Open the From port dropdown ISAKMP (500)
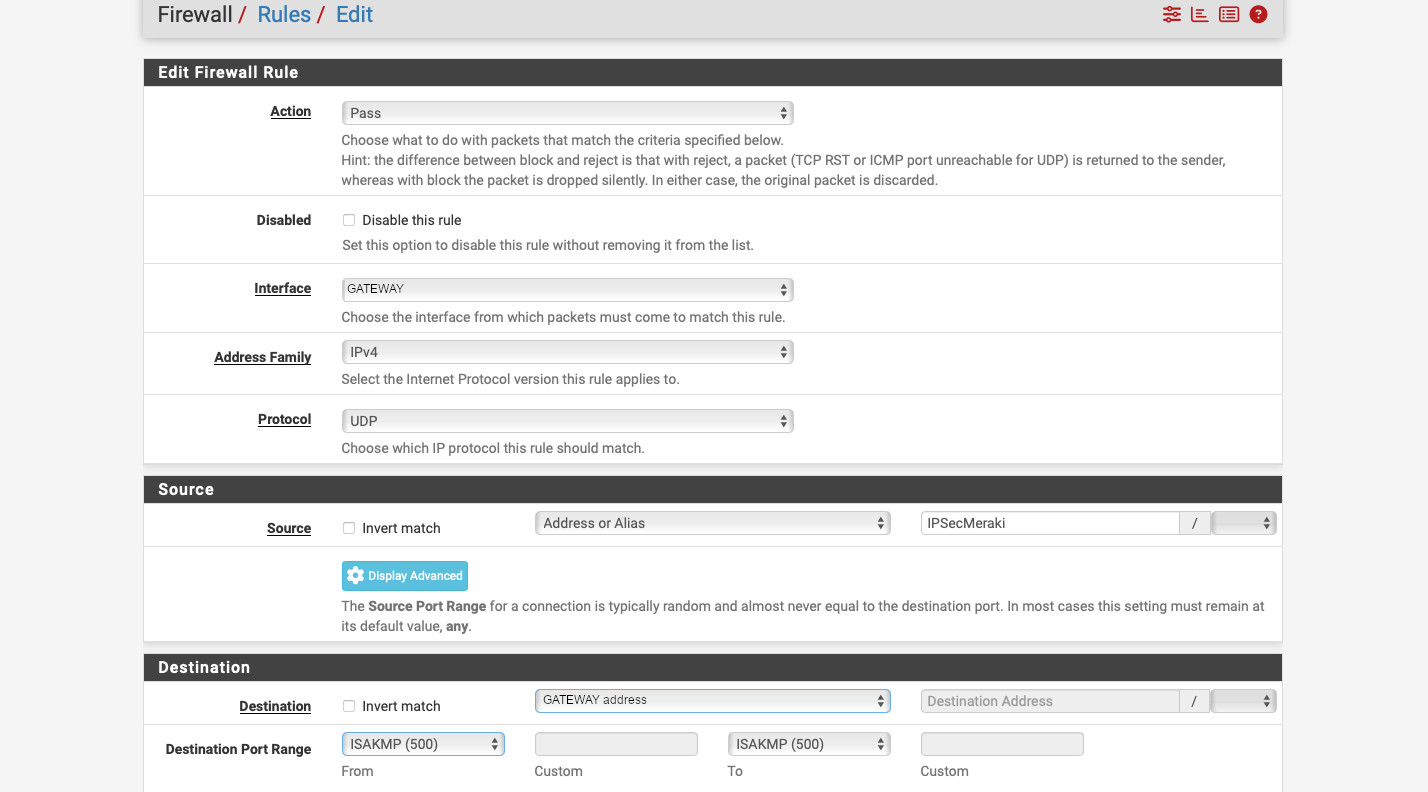The image size is (1428, 792). [x=423, y=744]
